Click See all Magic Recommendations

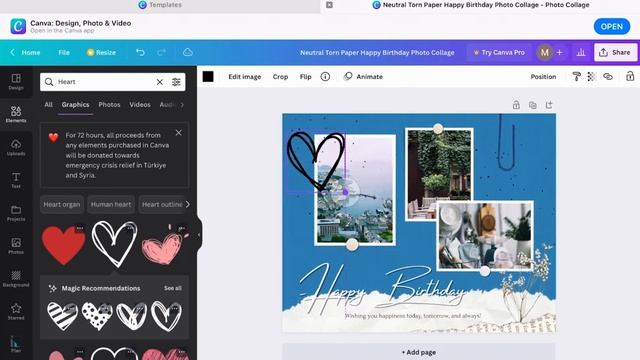[x=173, y=288]
